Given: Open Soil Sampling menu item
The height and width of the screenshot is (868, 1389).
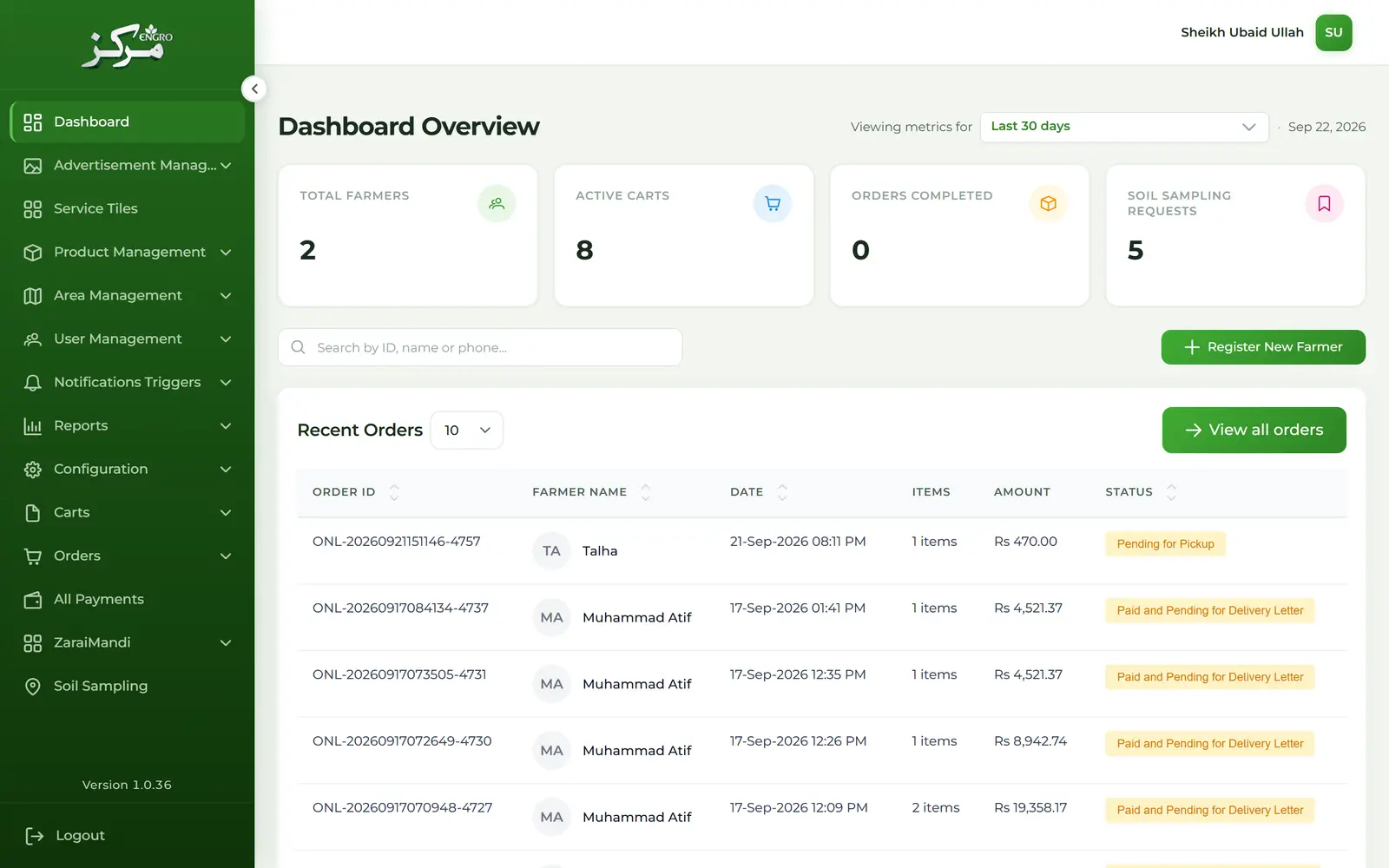Looking at the screenshot, I should tap(127, 687).
